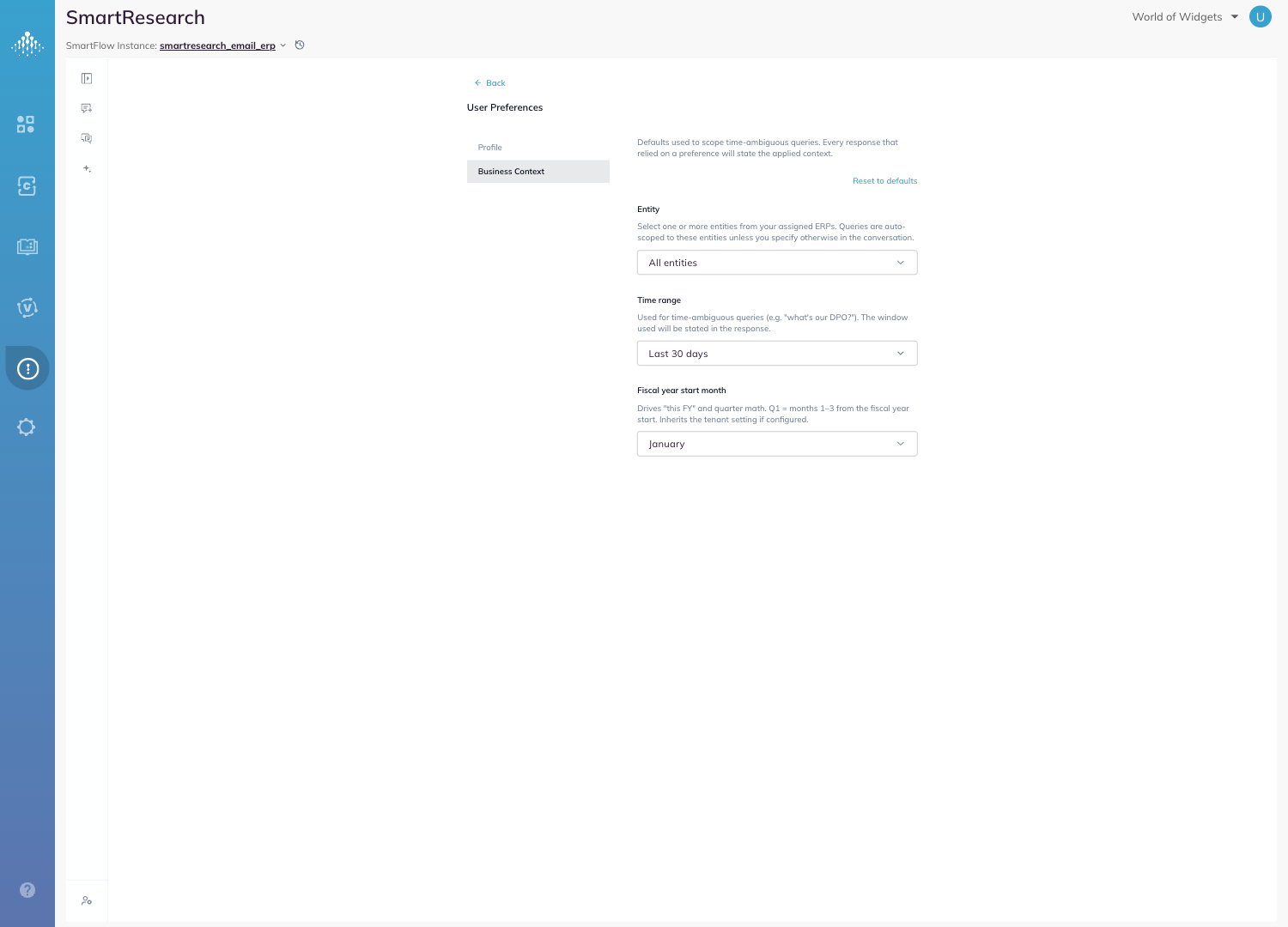Image resolution: width=1288 pixels, height=927 pixels.
Task: Open the user avatar U menu
Action: (x=1261, y=16)
